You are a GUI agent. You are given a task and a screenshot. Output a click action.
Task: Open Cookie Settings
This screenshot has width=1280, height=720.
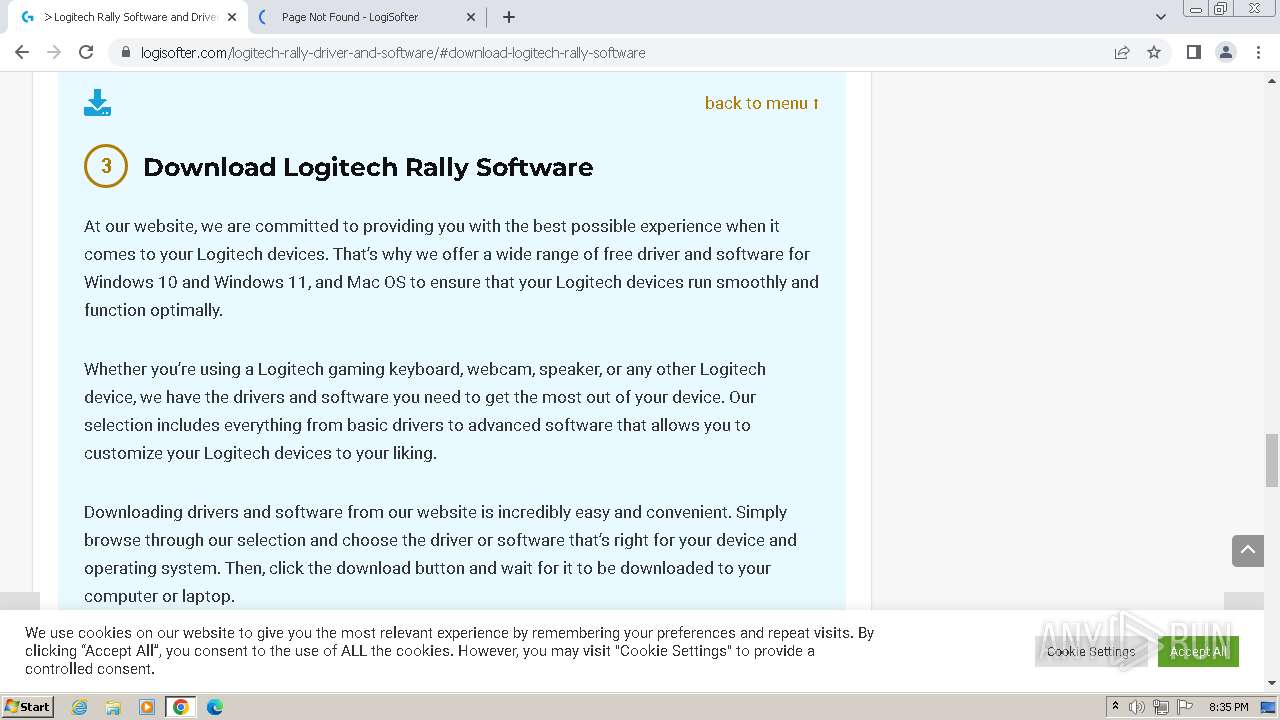click(x=1091, y=651)
